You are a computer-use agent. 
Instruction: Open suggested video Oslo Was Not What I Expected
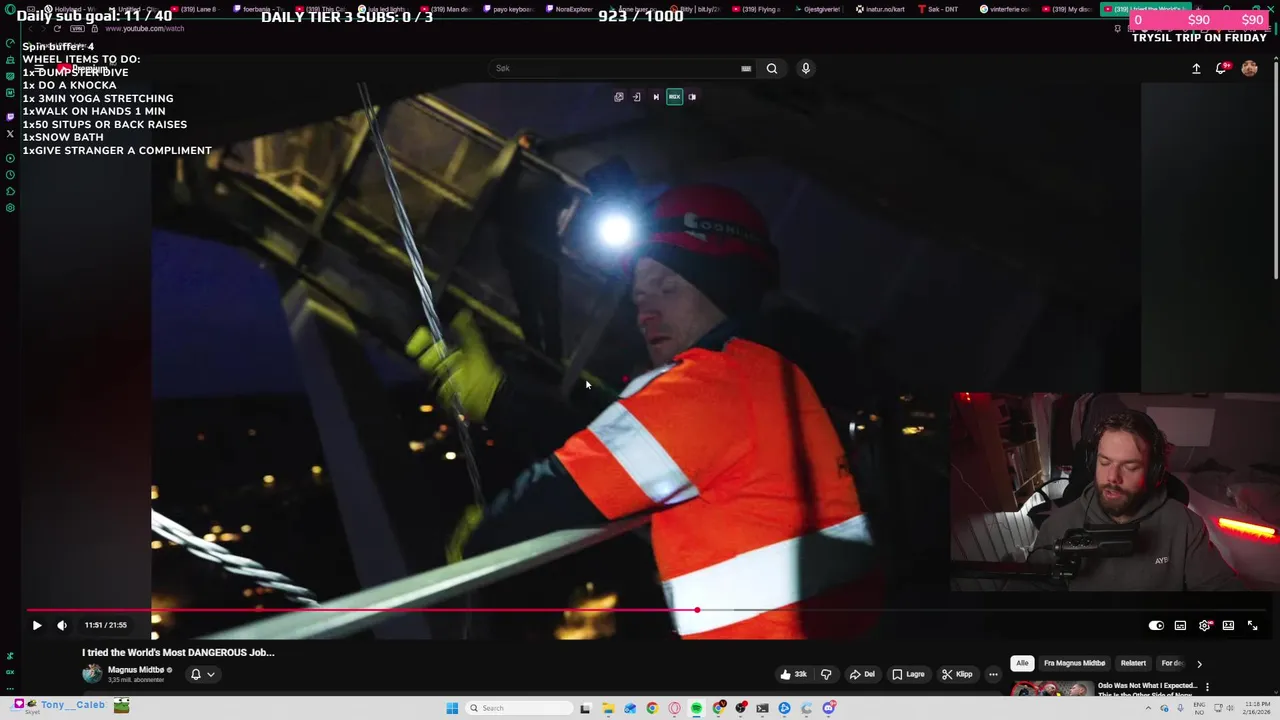click(1147, 689)
